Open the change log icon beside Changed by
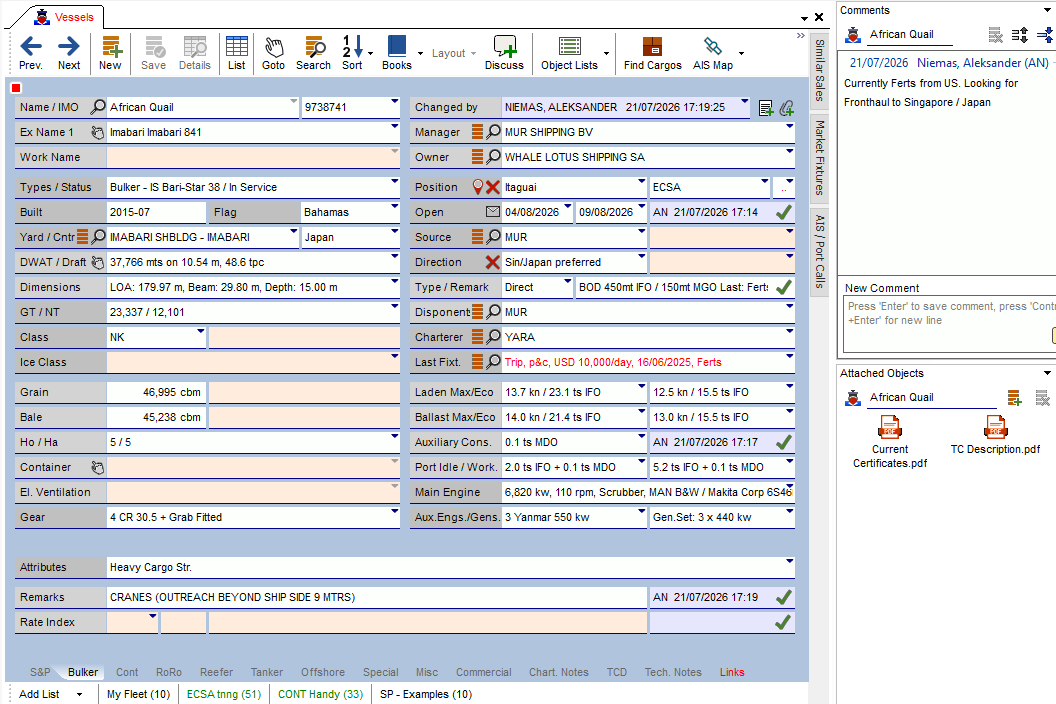This screenshot has height=704, width=1056. click(x=766, y=108)
